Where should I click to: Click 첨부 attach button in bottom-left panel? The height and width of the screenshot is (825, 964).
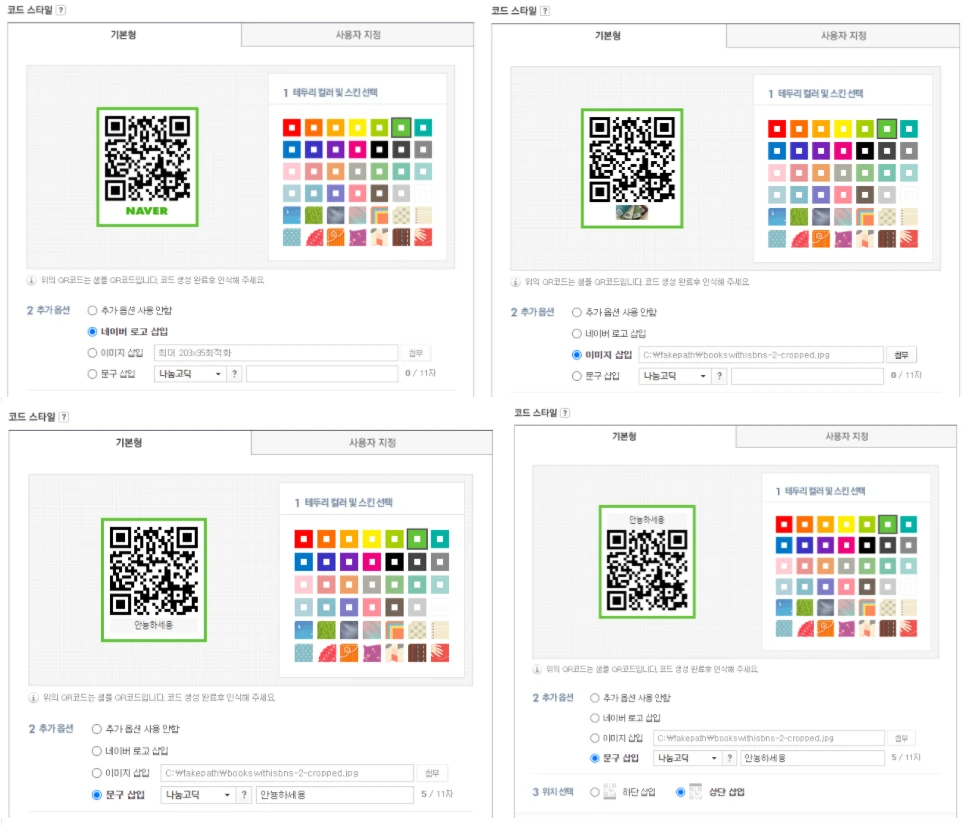(x=432, y=773)
